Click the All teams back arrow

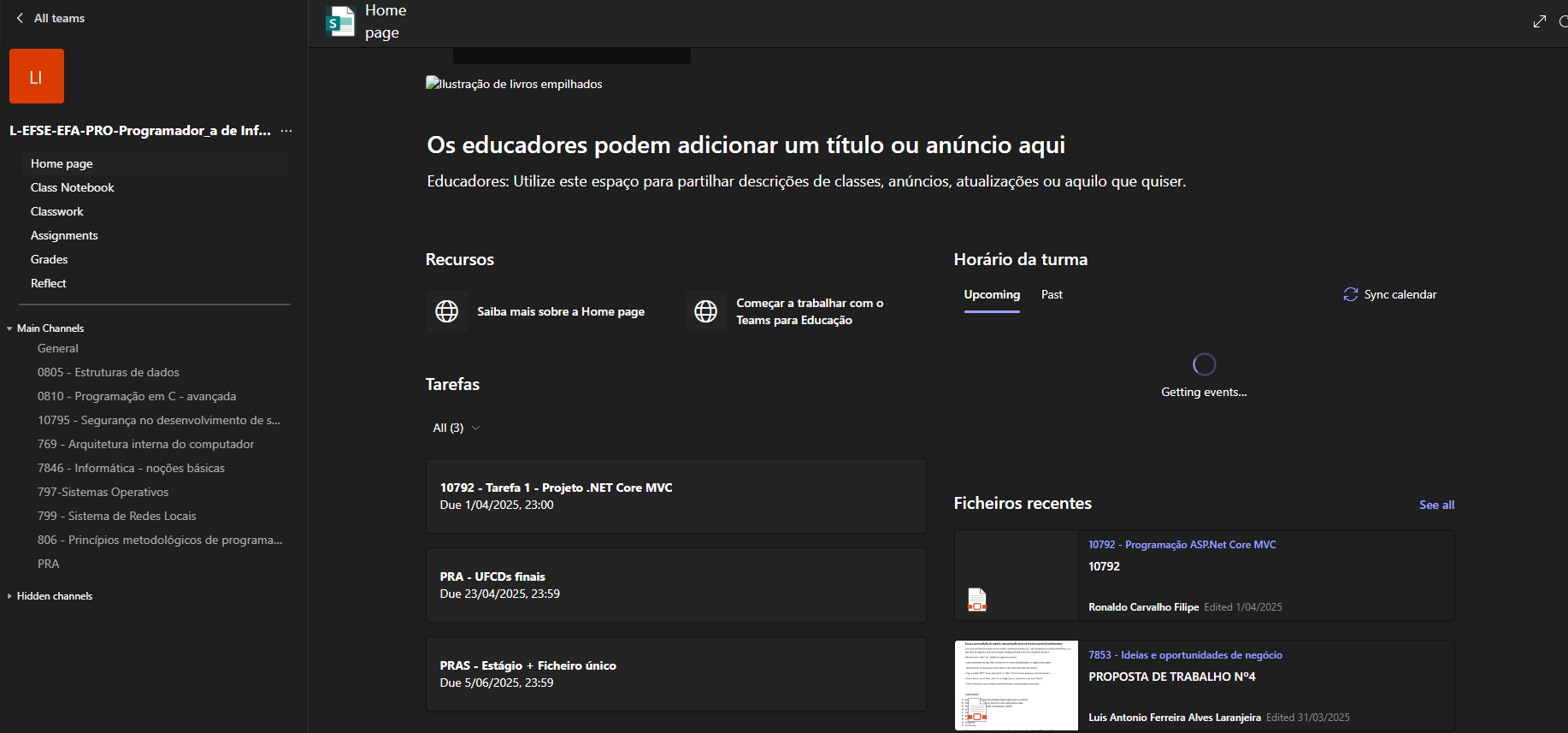(x=20, y=18)
